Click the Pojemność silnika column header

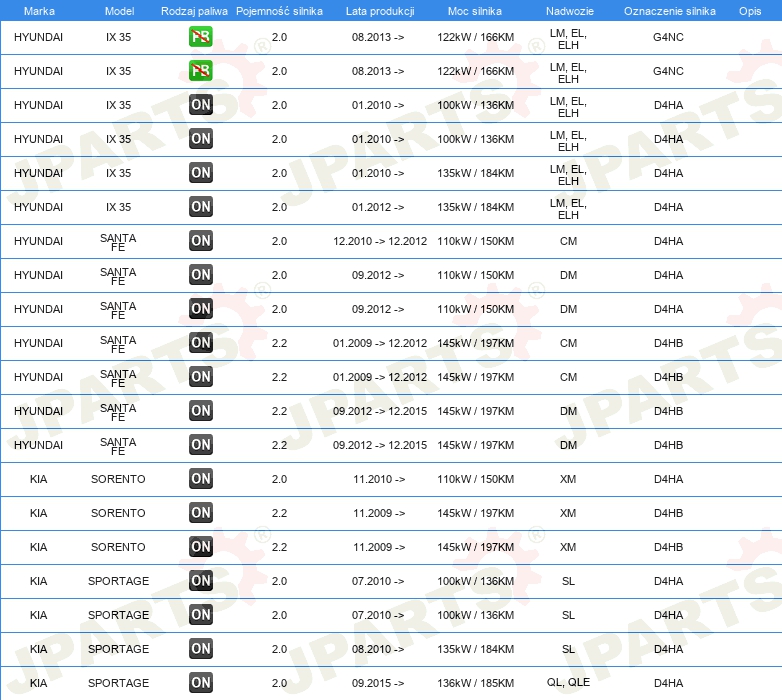pos(279,10)
